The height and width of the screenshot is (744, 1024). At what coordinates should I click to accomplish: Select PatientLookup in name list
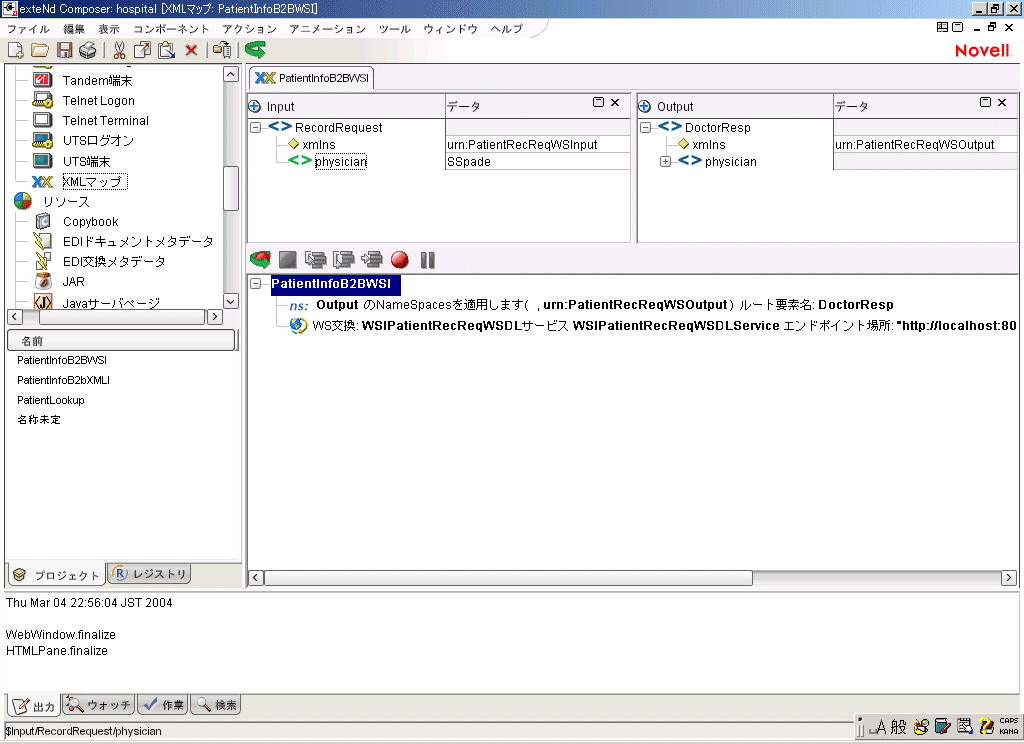click(x=51, y=400)
